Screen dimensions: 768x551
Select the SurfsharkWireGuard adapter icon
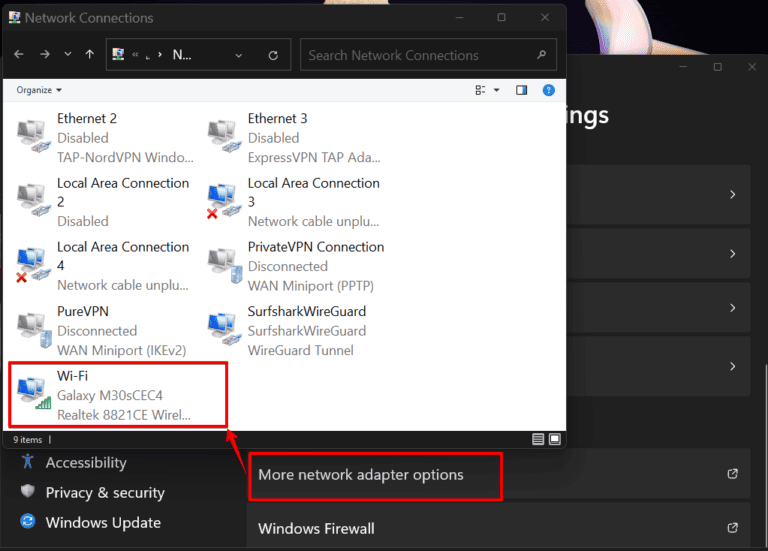(x=224, y=330)
